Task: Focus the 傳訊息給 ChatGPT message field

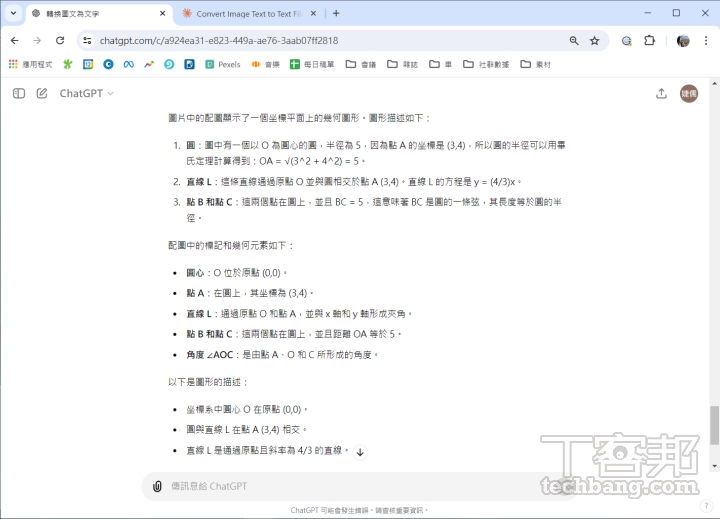Action: click(x=358, y=486)
